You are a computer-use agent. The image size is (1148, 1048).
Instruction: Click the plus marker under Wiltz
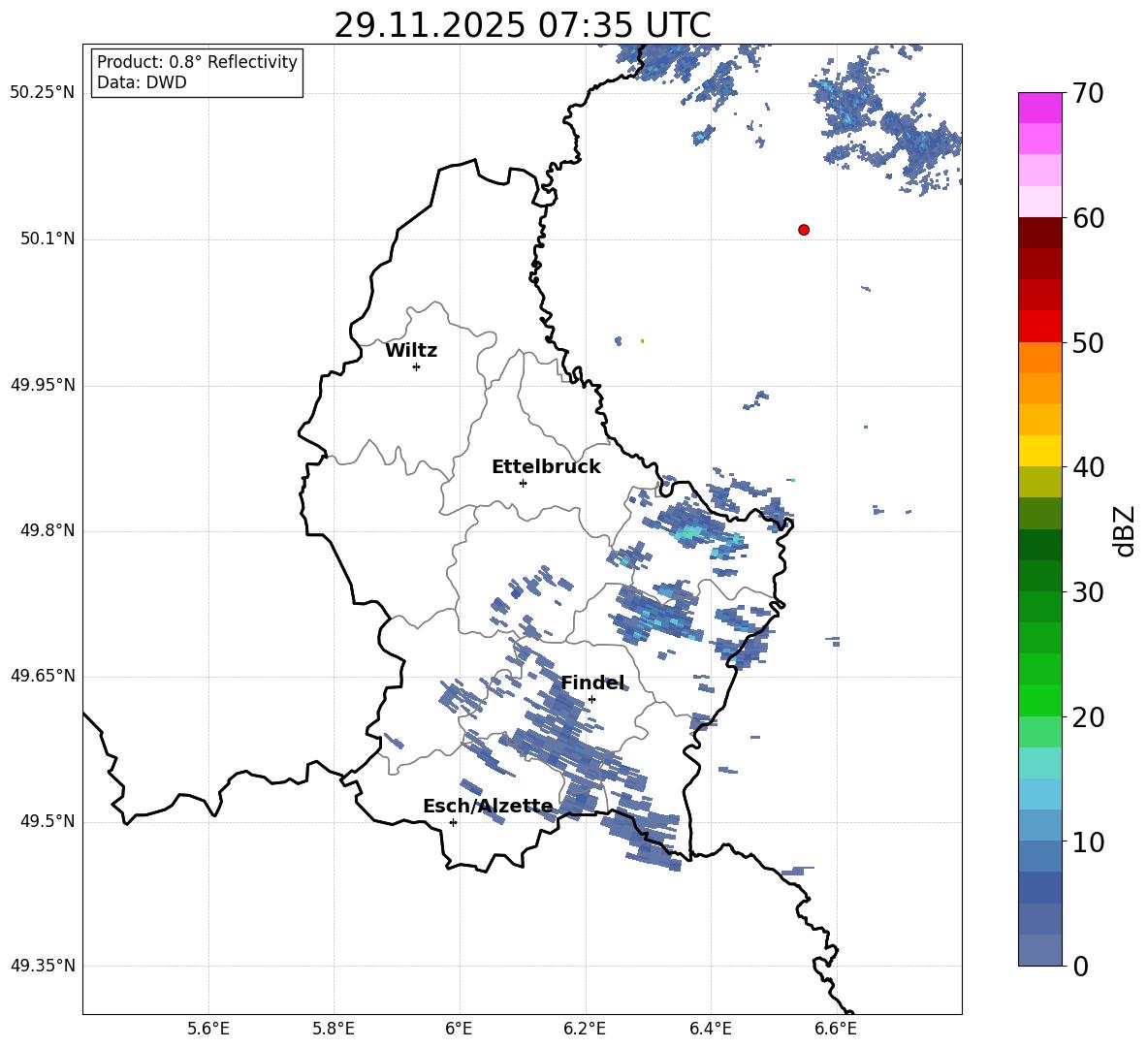[417, 366]
